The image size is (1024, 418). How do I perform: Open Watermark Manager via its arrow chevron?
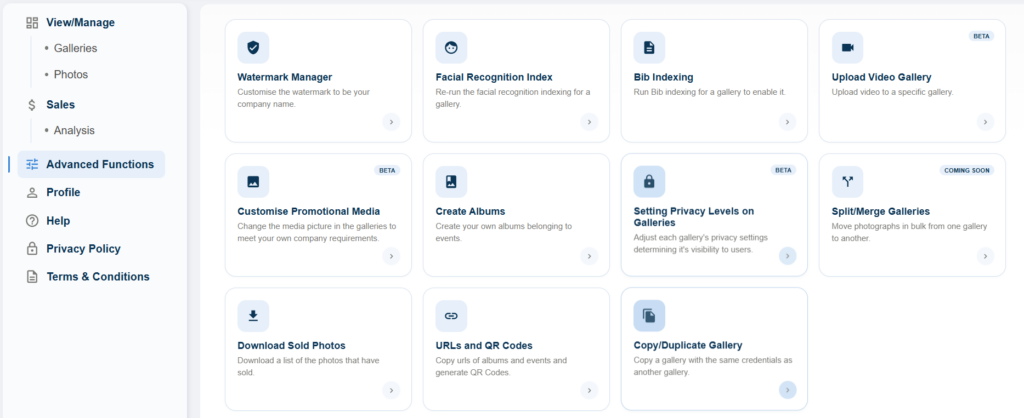[x=391, y=121]
